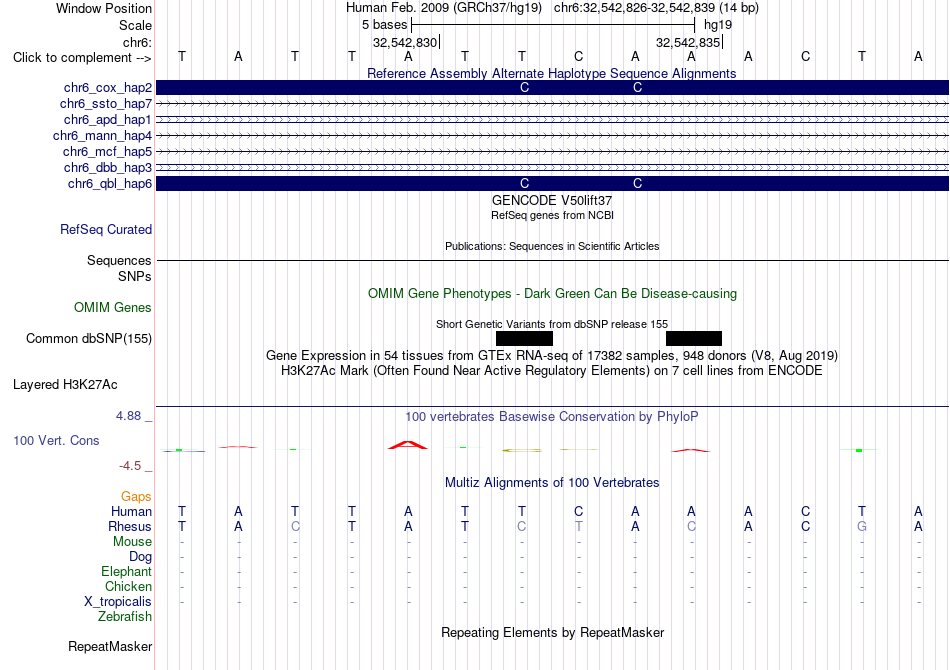Click the right black dbSNP variant block
The image size is (950, 670).
694,339
